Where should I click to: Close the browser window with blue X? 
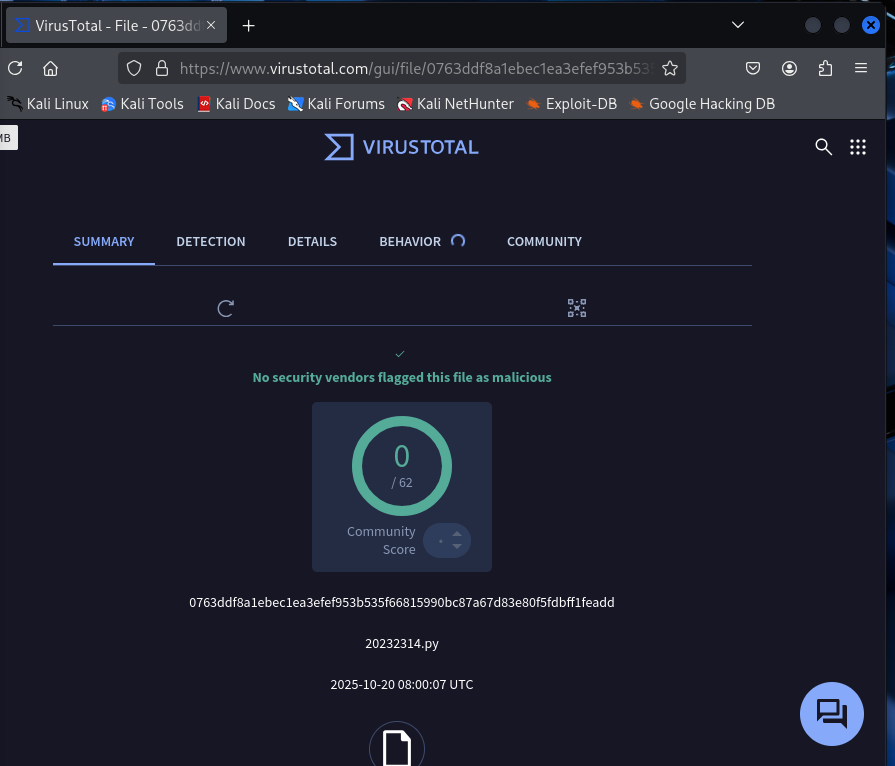(870, 25)
